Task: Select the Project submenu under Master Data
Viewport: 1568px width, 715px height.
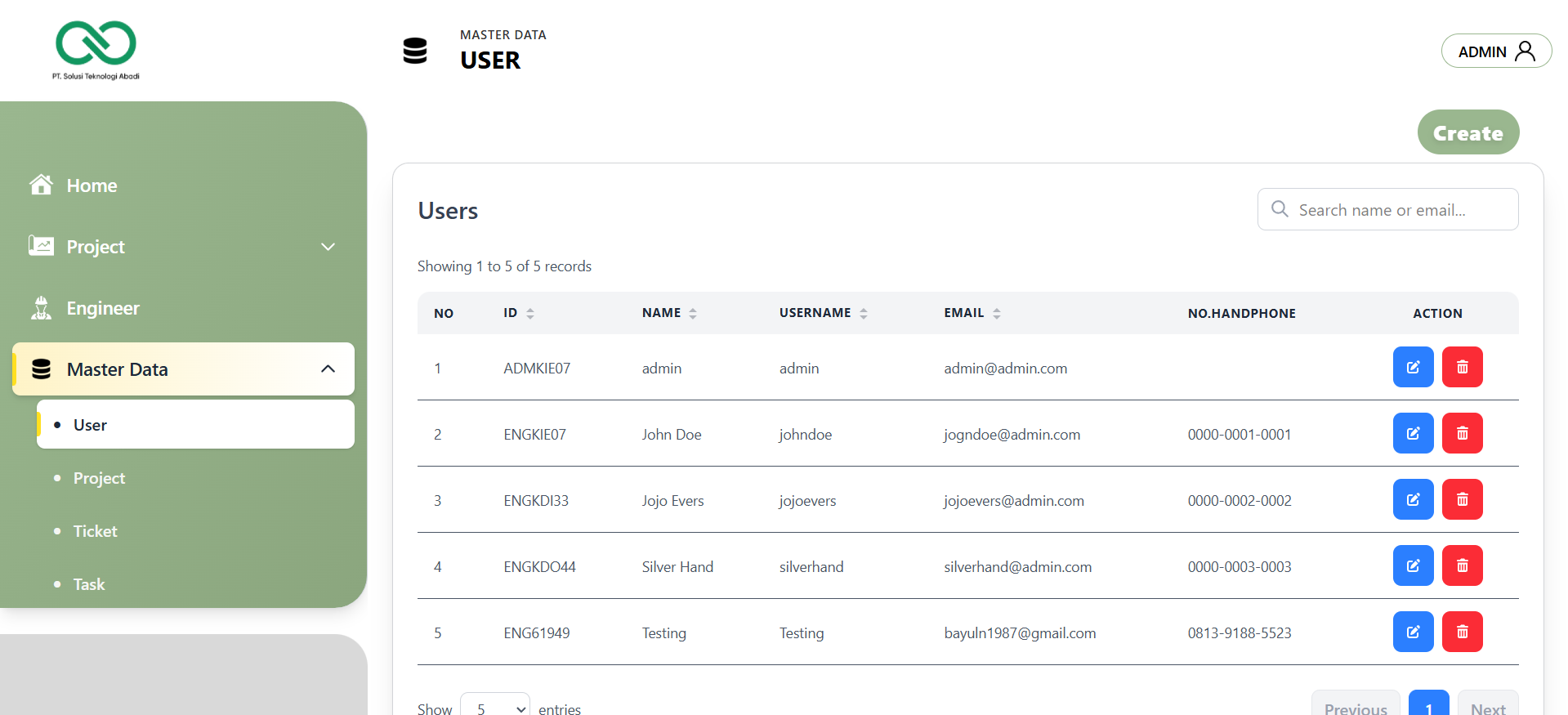Action: tap(196, 478)
